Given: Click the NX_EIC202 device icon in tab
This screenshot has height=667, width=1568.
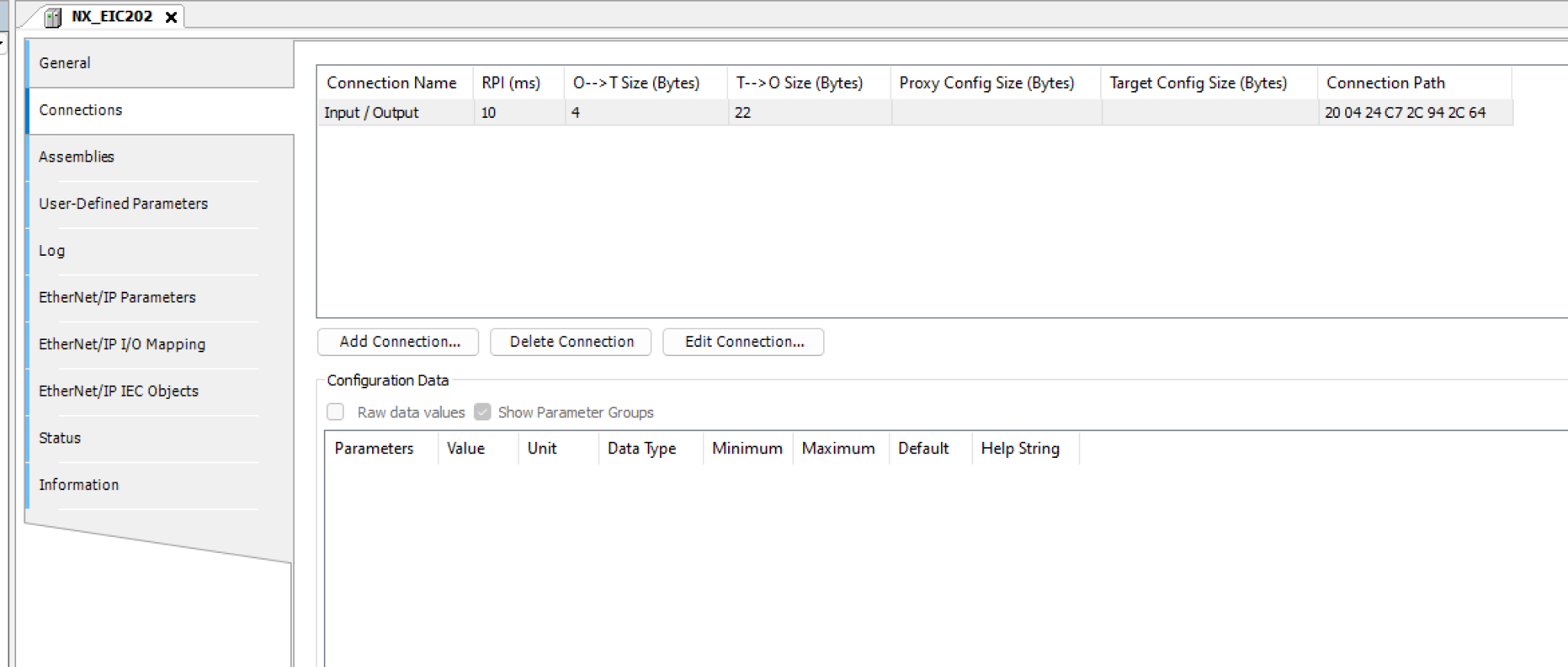Looking at the screenshot, I should 53,17.
